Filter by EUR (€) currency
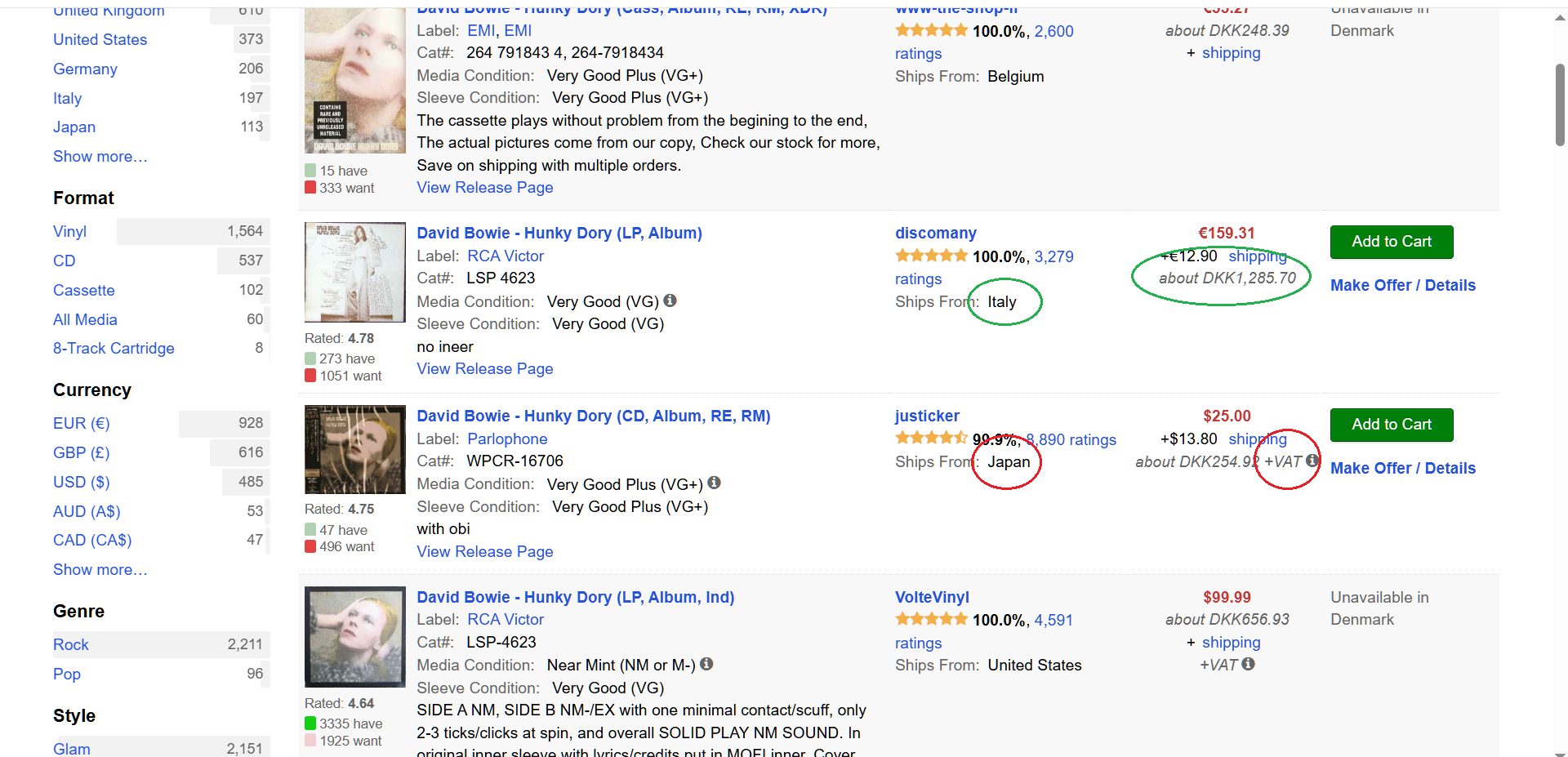Viewport: 1568px width, 757px height. coord(81,423)
